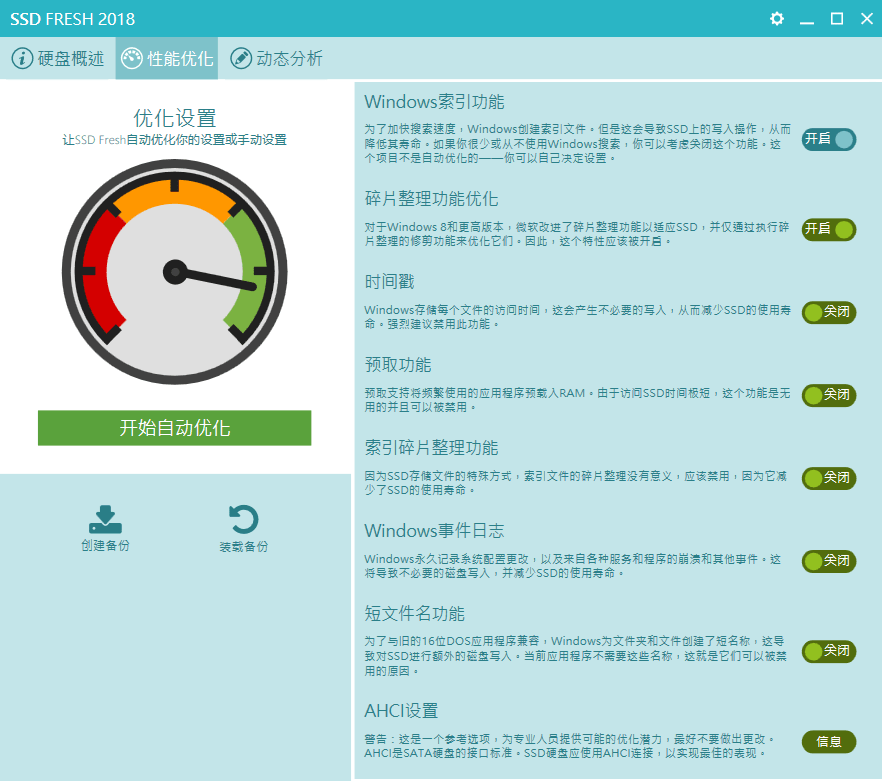This screenshot has width=882, height=781.
Task: Toggle the 碎片整理功能优化 switch
Action: pos(829,229)
